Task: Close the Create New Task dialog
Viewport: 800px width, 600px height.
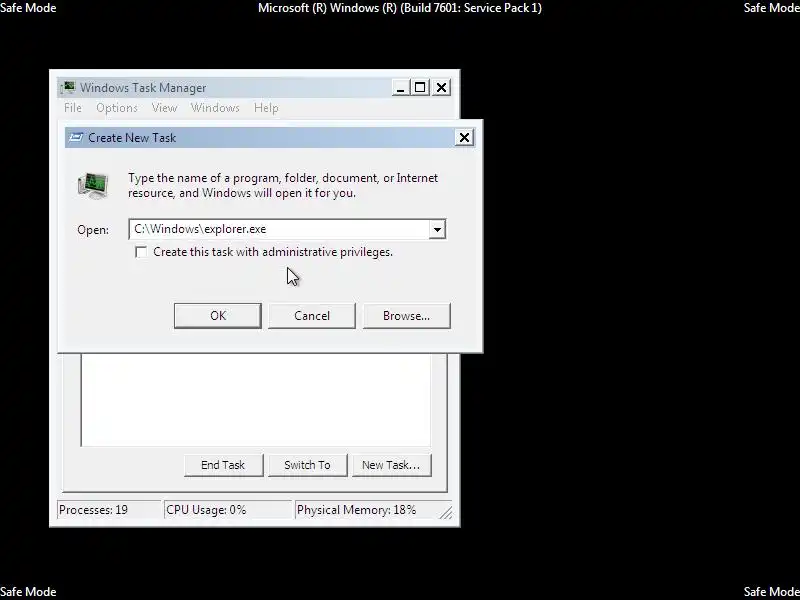Action: 464,138
